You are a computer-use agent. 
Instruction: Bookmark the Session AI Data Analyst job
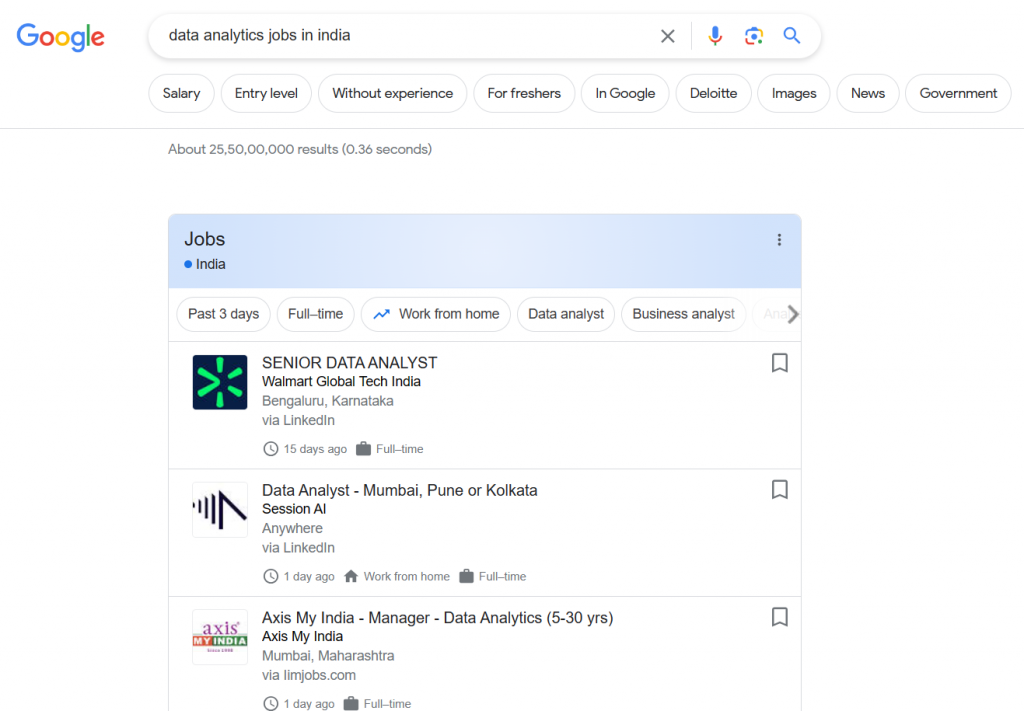(x=780, y=490)
